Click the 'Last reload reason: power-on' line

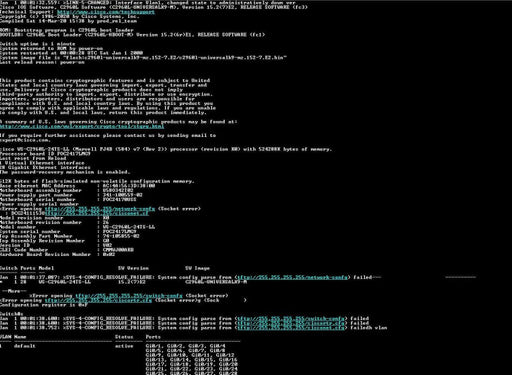[x=42, y=62]
